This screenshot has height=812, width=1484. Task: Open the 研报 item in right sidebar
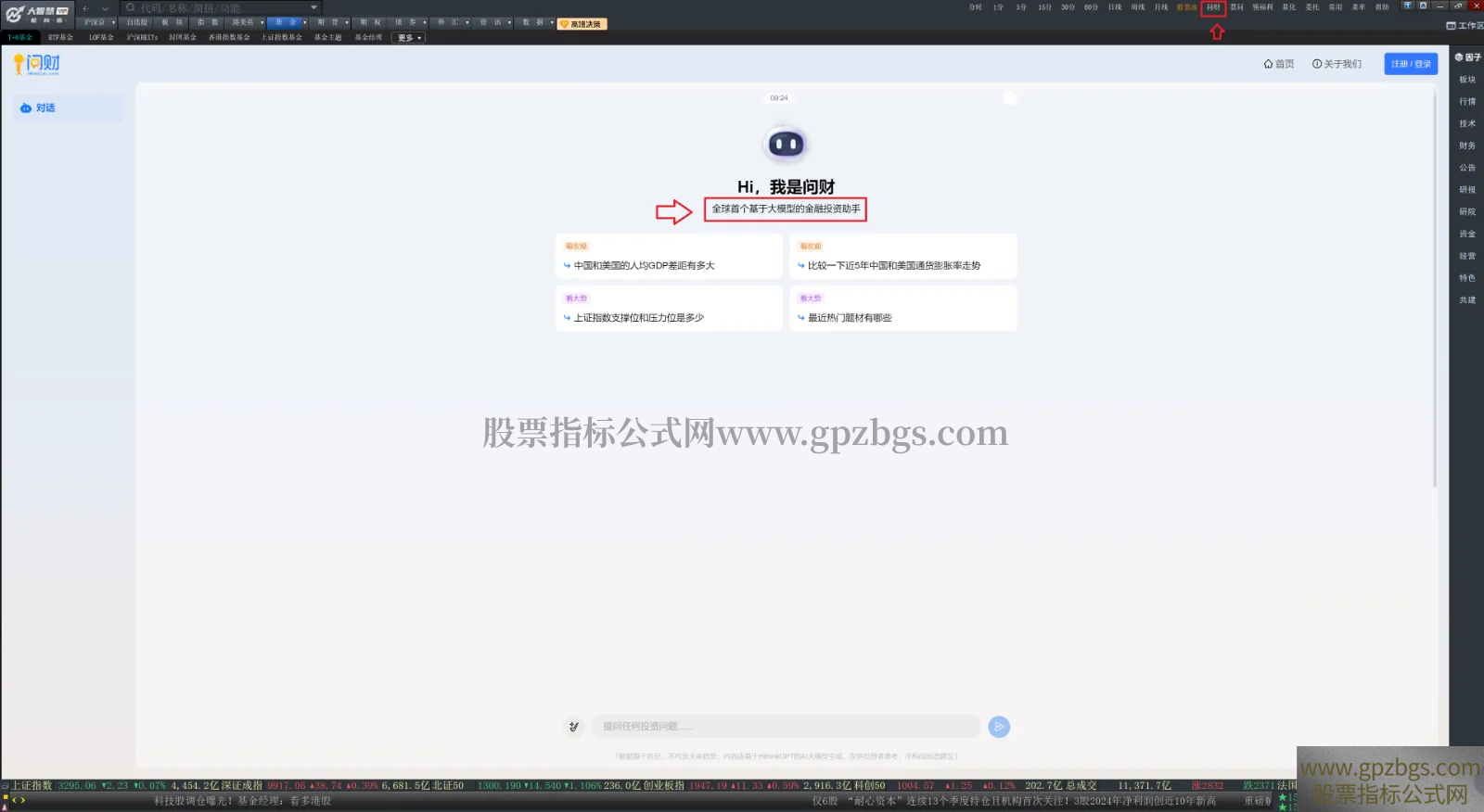(1467, 190)
